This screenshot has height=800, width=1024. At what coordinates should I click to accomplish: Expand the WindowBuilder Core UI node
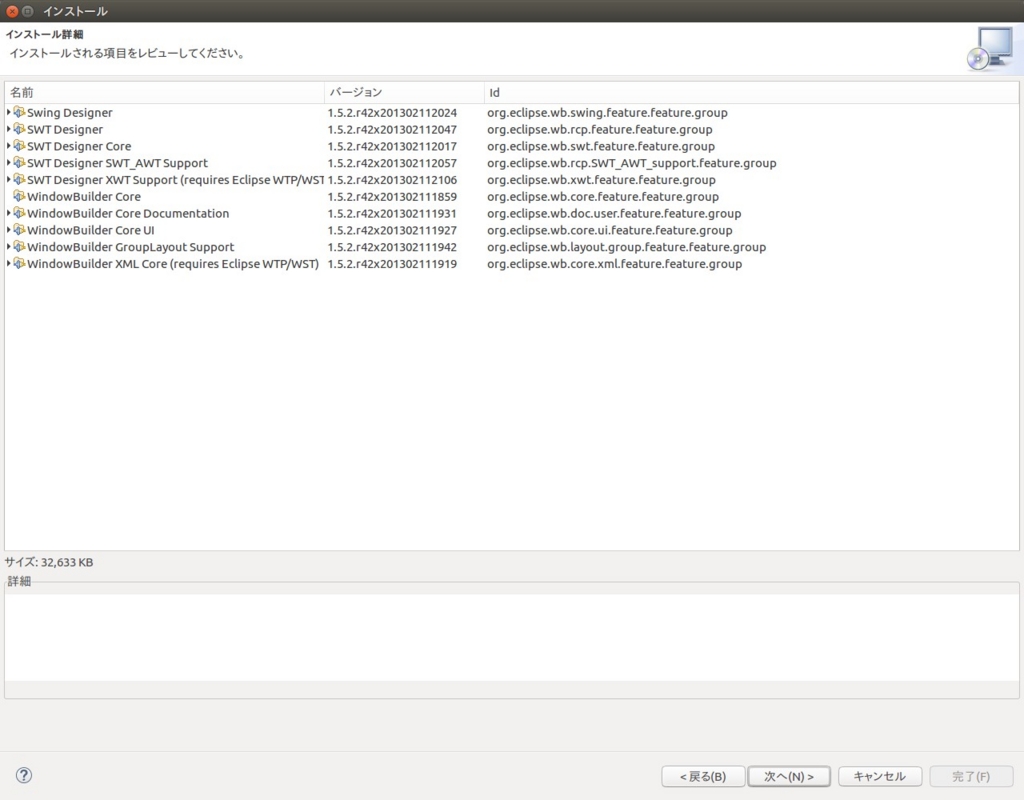(x=8, y=230)
